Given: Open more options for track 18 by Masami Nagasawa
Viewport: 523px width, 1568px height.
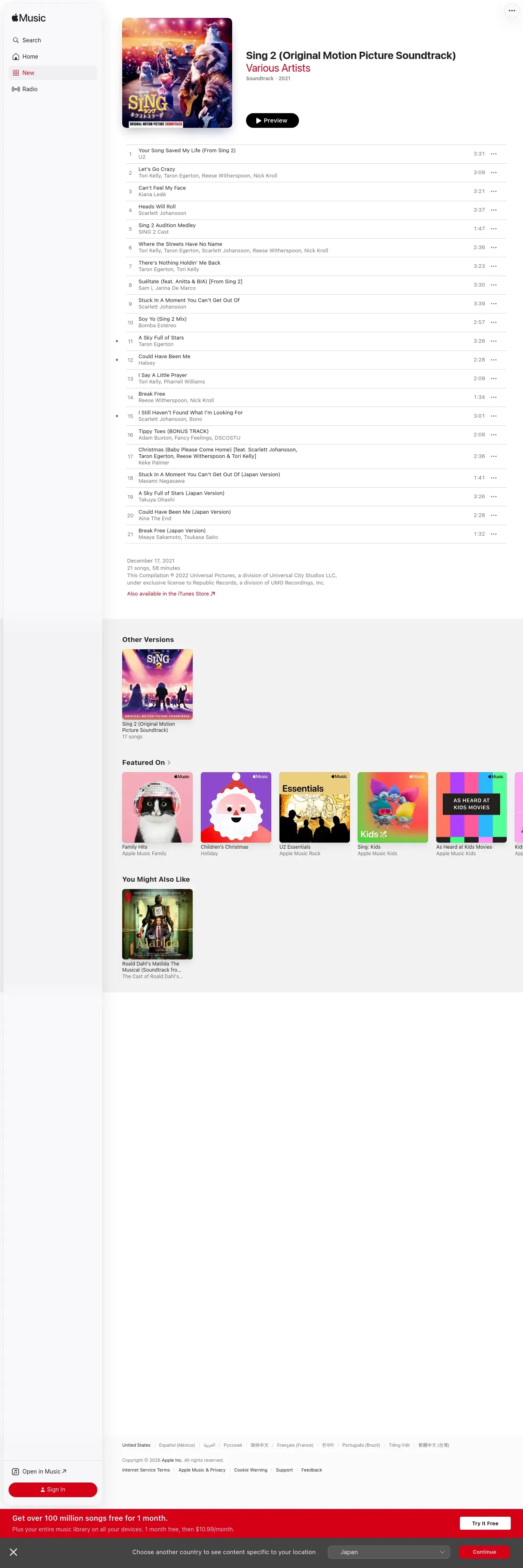Looking at the screenshot, I should tap(494, 478).
